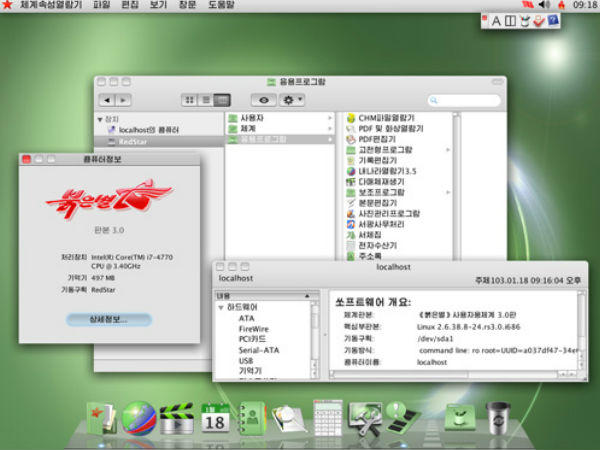The height and width of the screenshot is (450, 600).
Task: Switch file browser to list view
Action: (205, 100)
